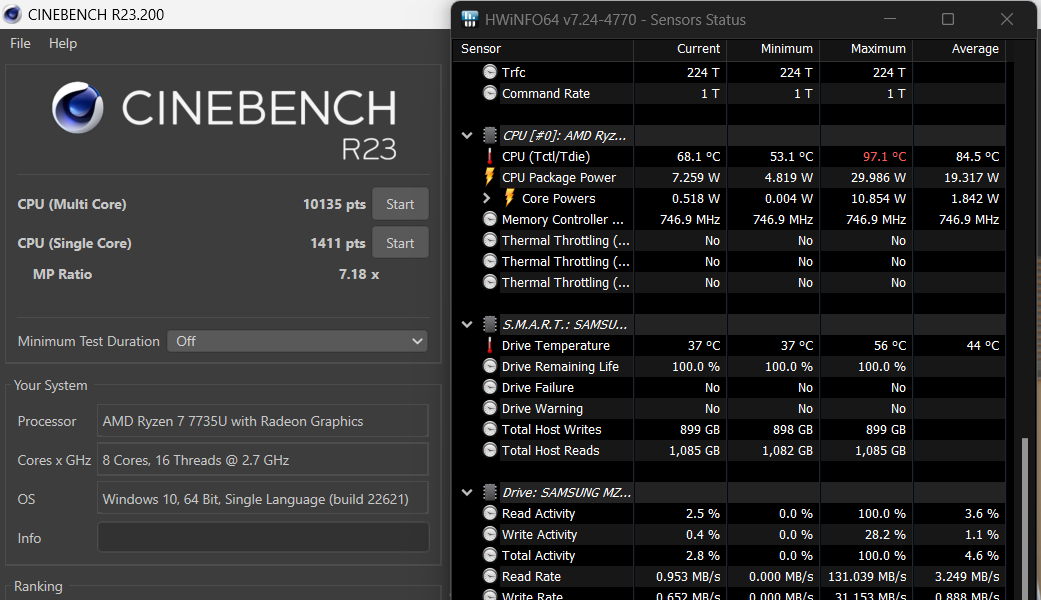Click the Read Rate sensor icon
The image size is (1041, 600).
click(x=490, y=576)
